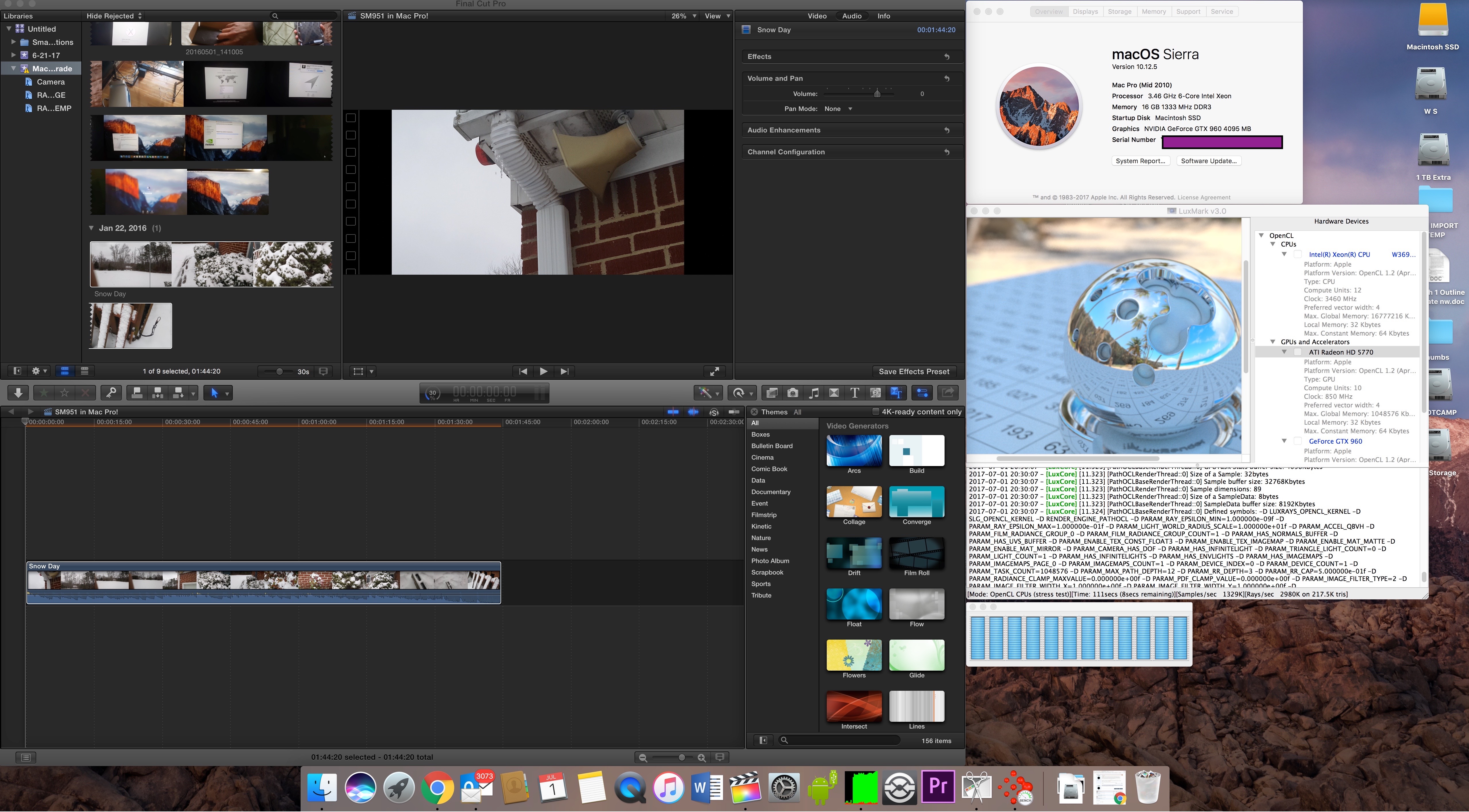This screenshot has height=812, width=1469.
Task: Enable 4K-ready content only checkbox
Action: pyautogui.click(x=876, y=412)
